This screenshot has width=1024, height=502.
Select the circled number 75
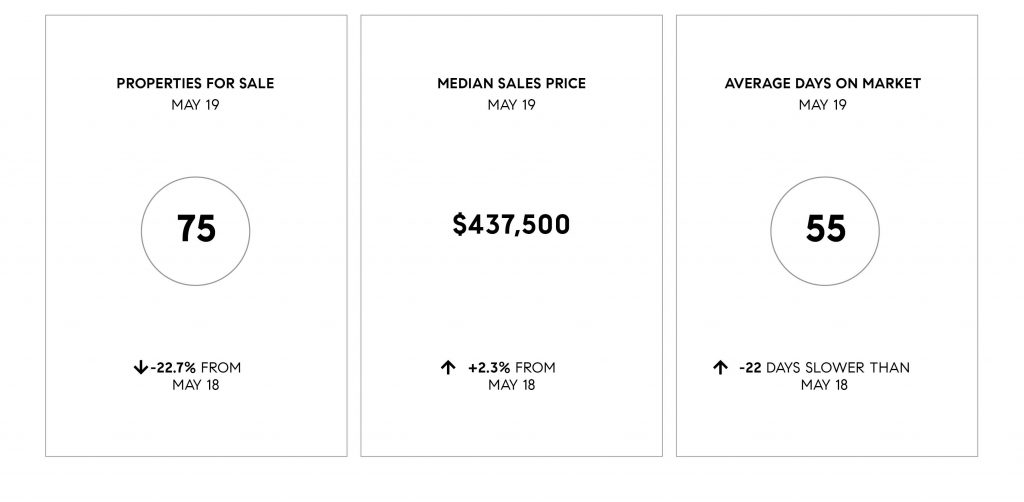[196, 230]
